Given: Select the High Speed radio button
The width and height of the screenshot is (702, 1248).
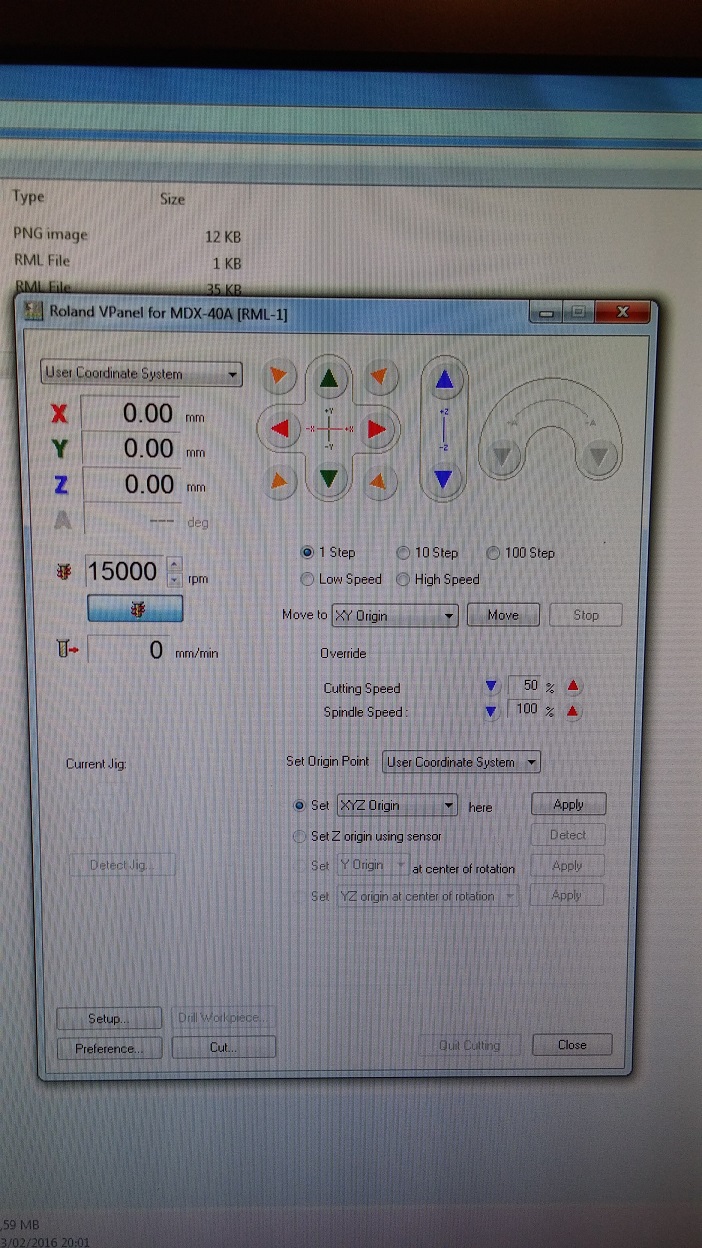Looking at the screenshot, I should (403, 579).
